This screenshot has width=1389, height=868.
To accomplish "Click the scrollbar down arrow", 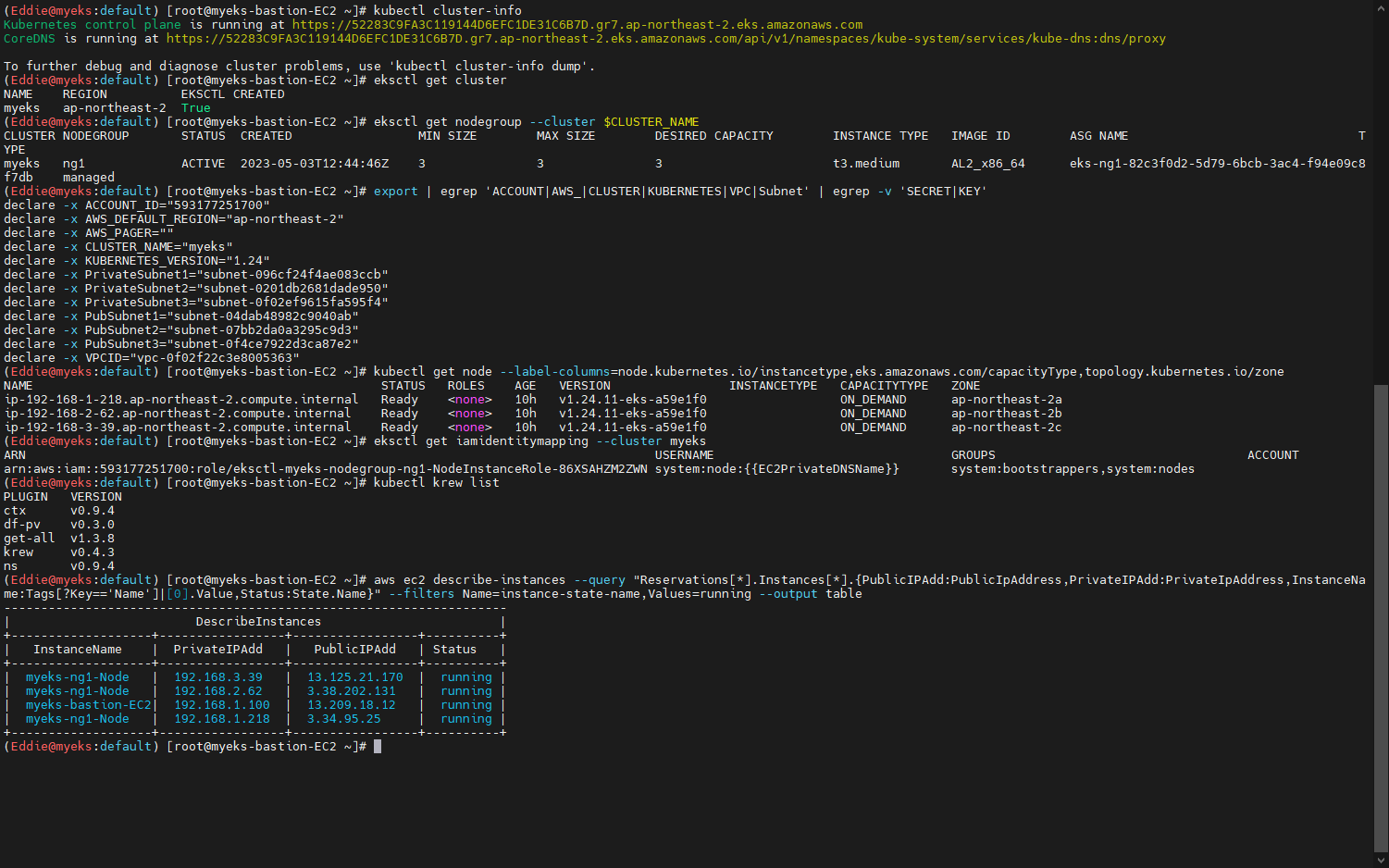I will [x=1381, y=860].
